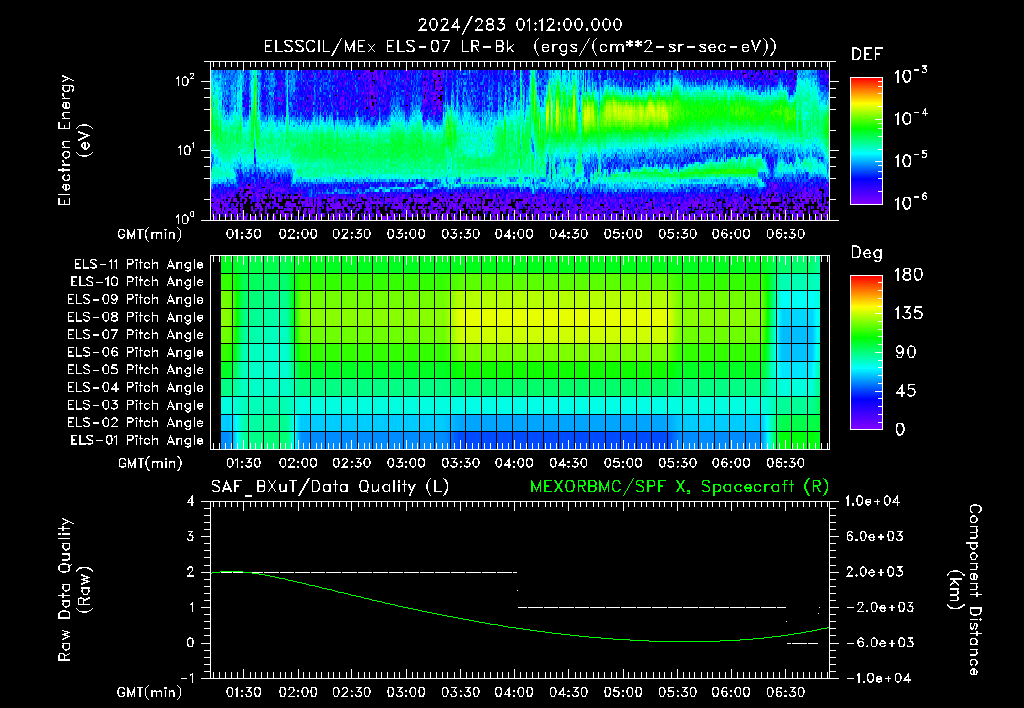
Task: Click the white data quality line at level 1
Action: (652, 607)
